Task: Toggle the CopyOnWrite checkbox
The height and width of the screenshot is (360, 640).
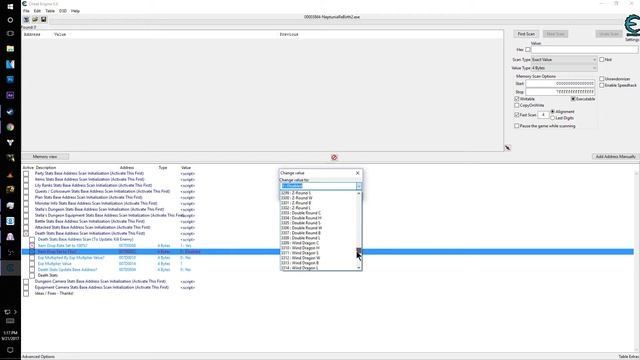Action: tap(517, 105)
